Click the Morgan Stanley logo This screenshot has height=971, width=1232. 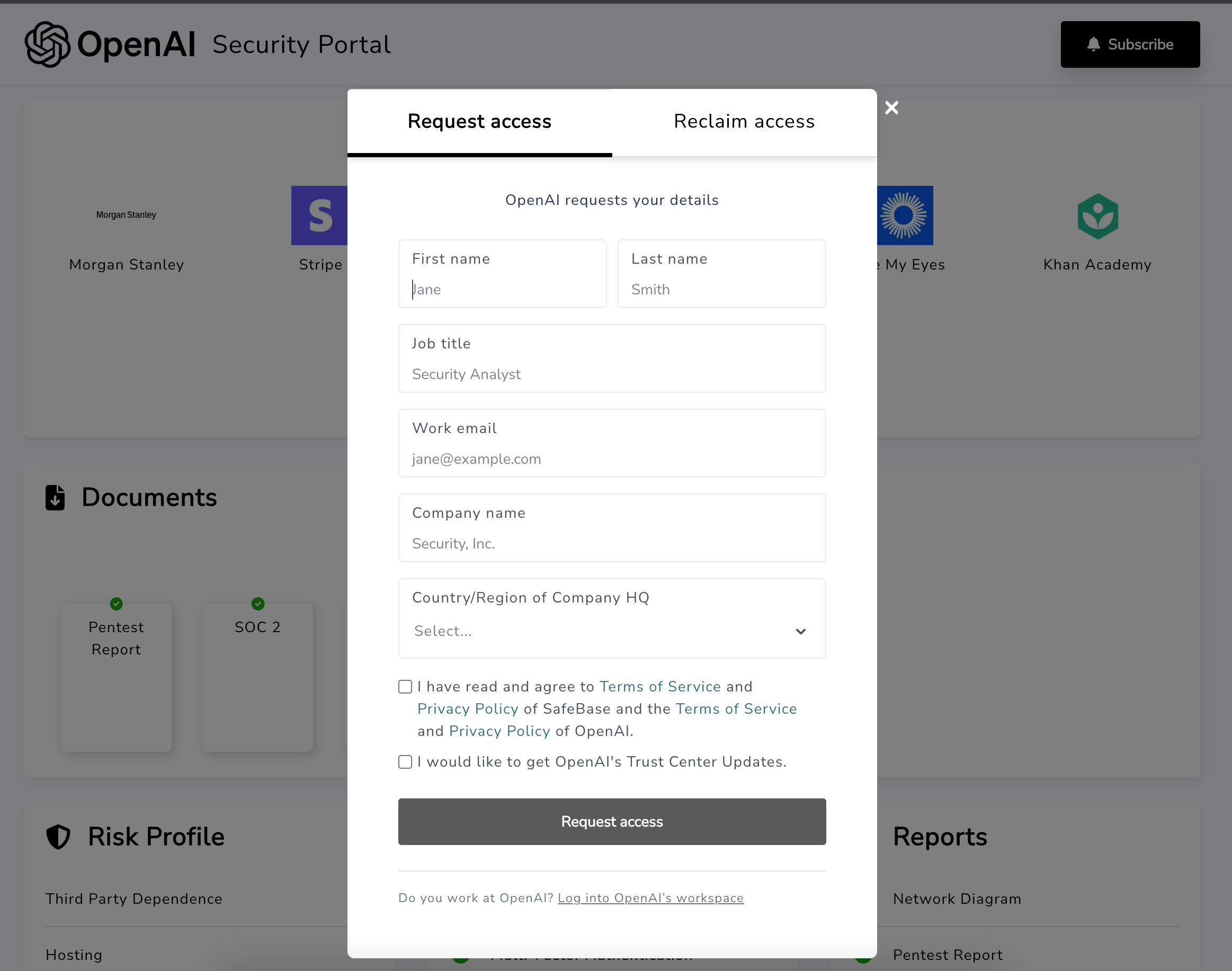pos(126,215)
